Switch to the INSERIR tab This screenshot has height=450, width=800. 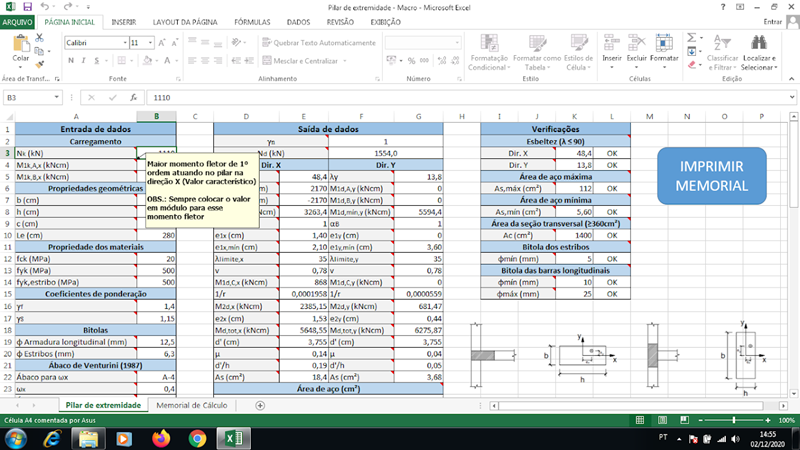[123, 22]
